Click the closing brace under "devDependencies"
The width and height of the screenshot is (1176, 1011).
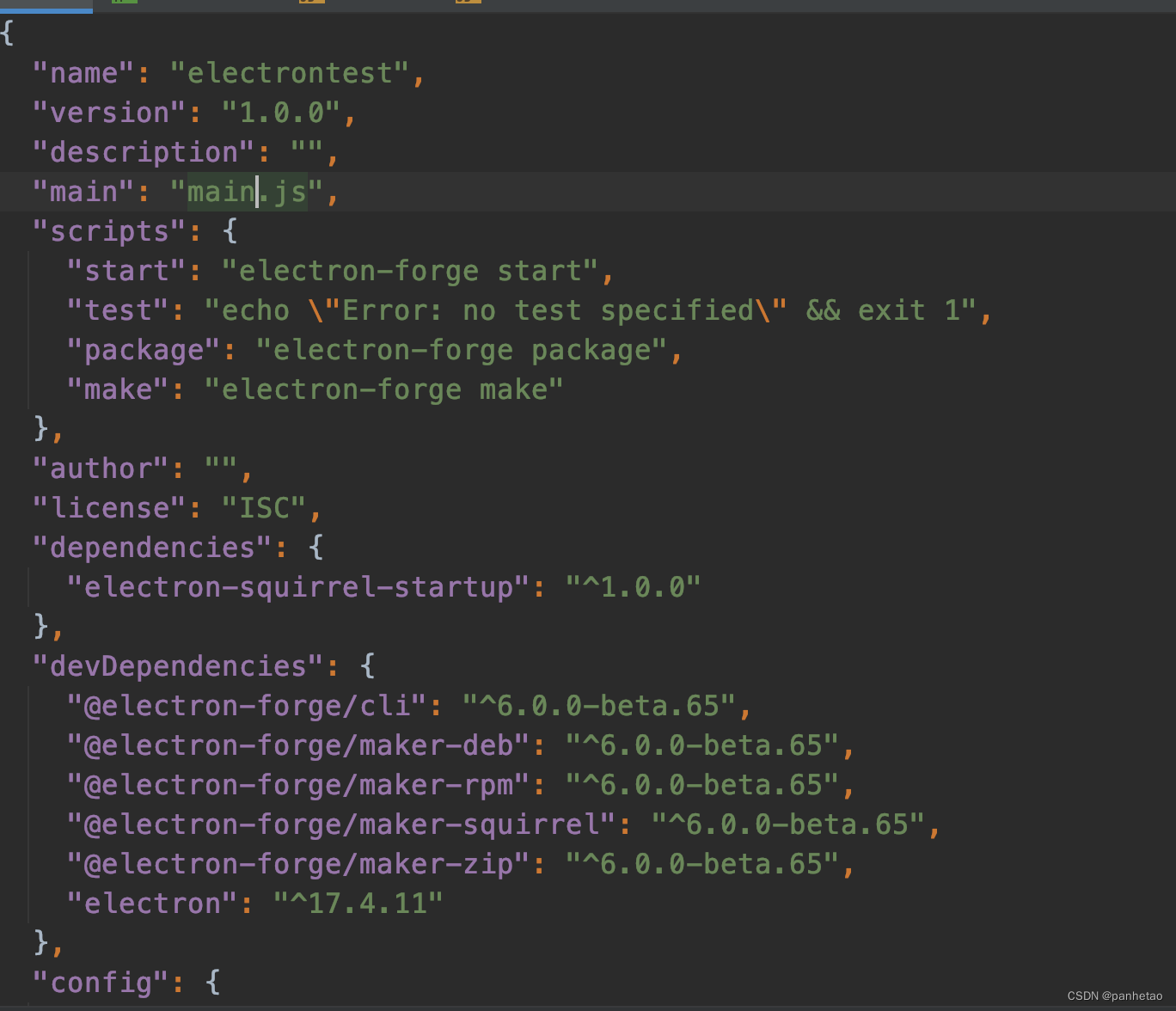39,941
